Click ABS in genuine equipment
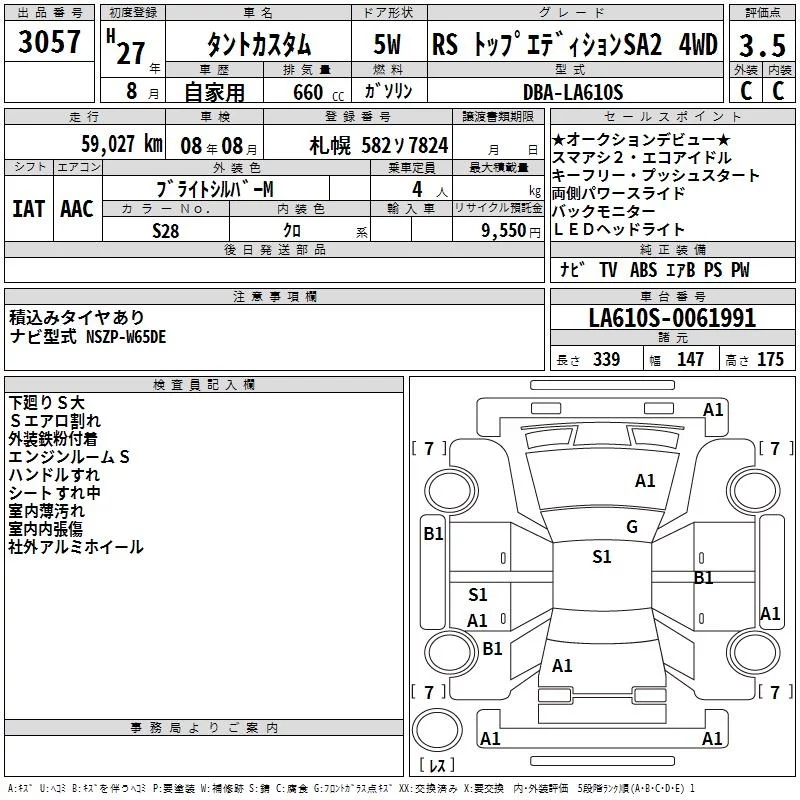This screenshot has height=800, width=800. tap(643, 270)
